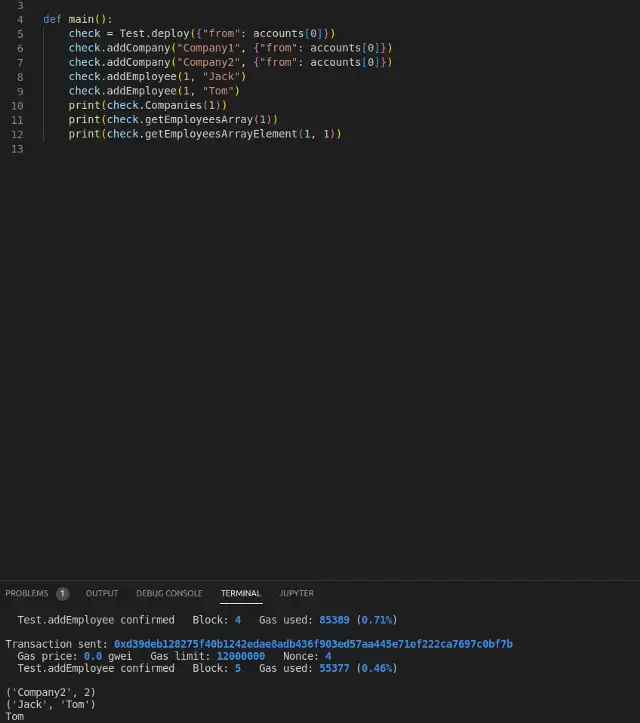This screenshot has height=723, width=640.
Task: Click the "Tom" string in addEmployee call
Action: [218, 91]
